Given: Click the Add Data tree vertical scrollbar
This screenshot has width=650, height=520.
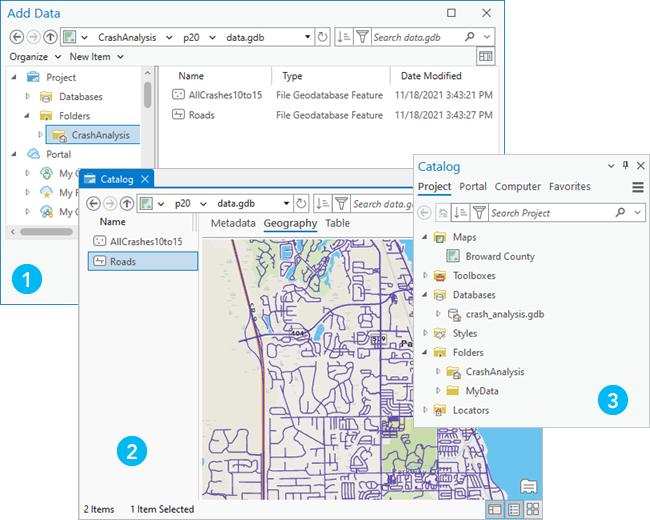Looking at the screenshot, I should click(x=148, y=95).
